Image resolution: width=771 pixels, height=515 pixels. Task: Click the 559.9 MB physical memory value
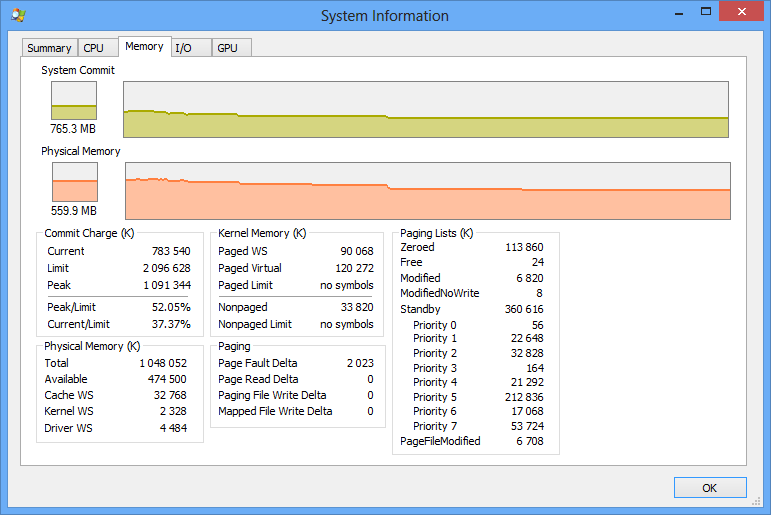[74, 211]
